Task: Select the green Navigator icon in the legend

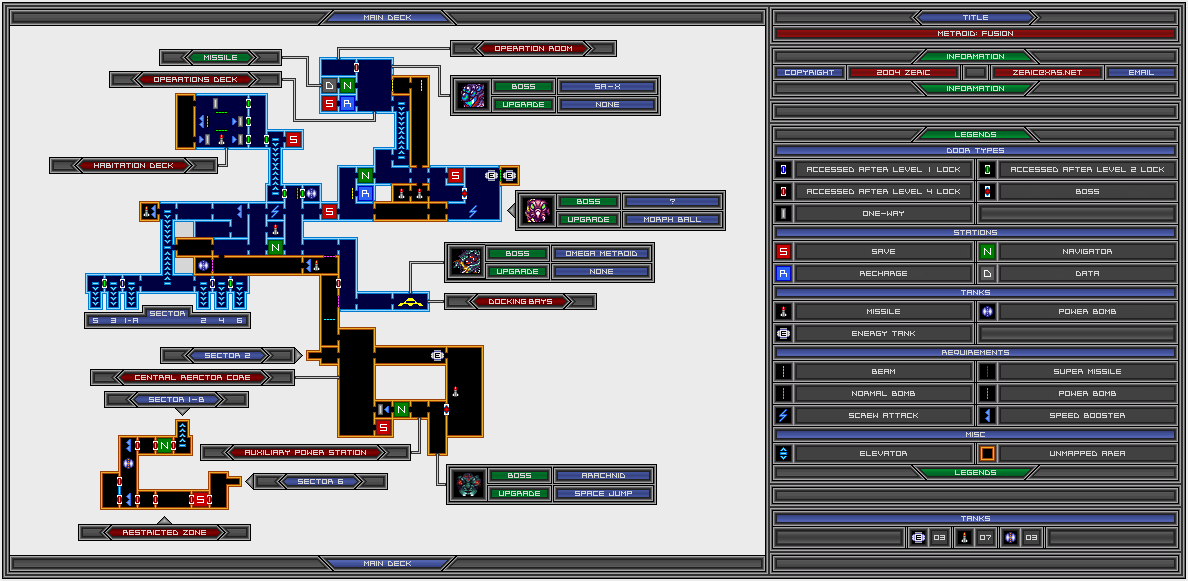Action: (987, 252)
